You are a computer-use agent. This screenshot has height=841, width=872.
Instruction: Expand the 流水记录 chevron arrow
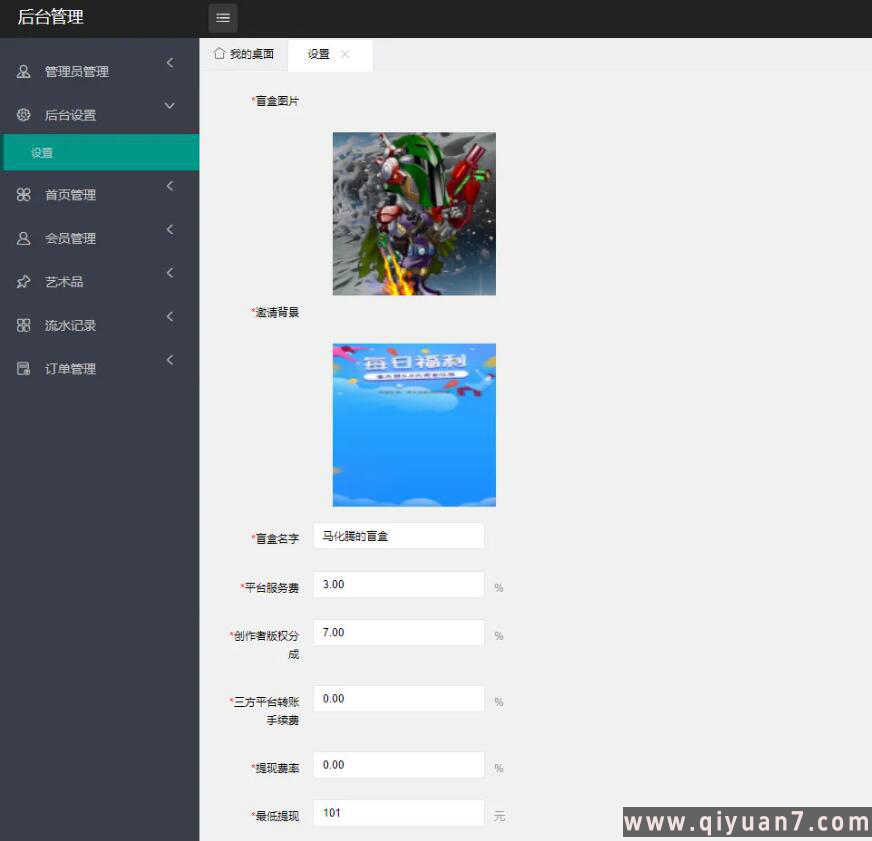(x=170, y=317)
